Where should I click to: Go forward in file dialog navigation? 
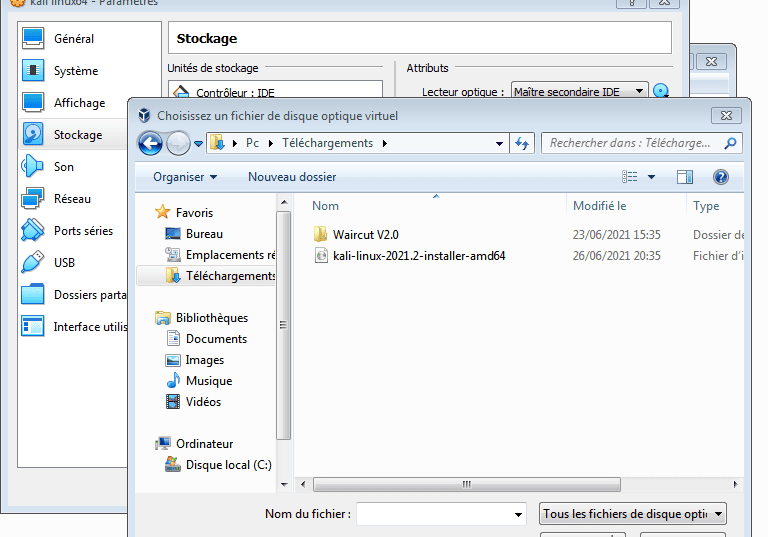coord(178,144)
